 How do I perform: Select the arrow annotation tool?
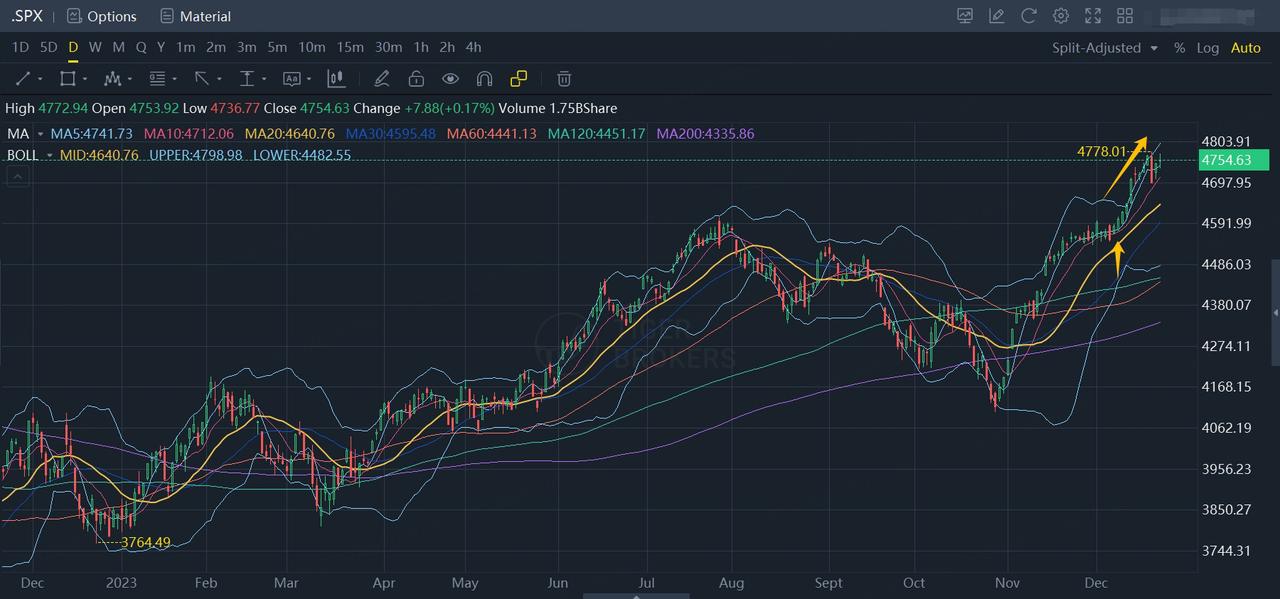tap(203, 79)
